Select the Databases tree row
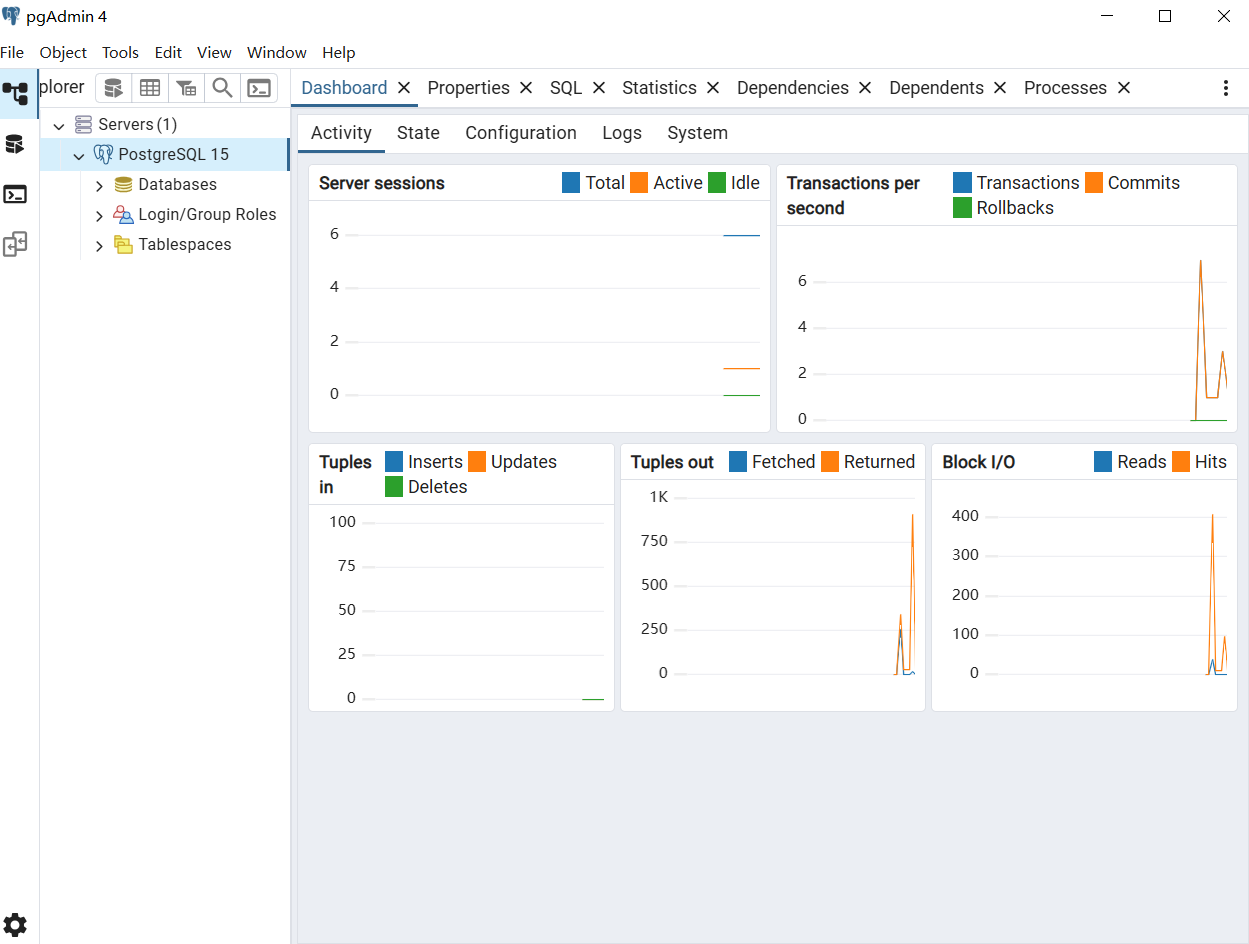The width and height of the screenshot is (1249, 944). [164, 184]
